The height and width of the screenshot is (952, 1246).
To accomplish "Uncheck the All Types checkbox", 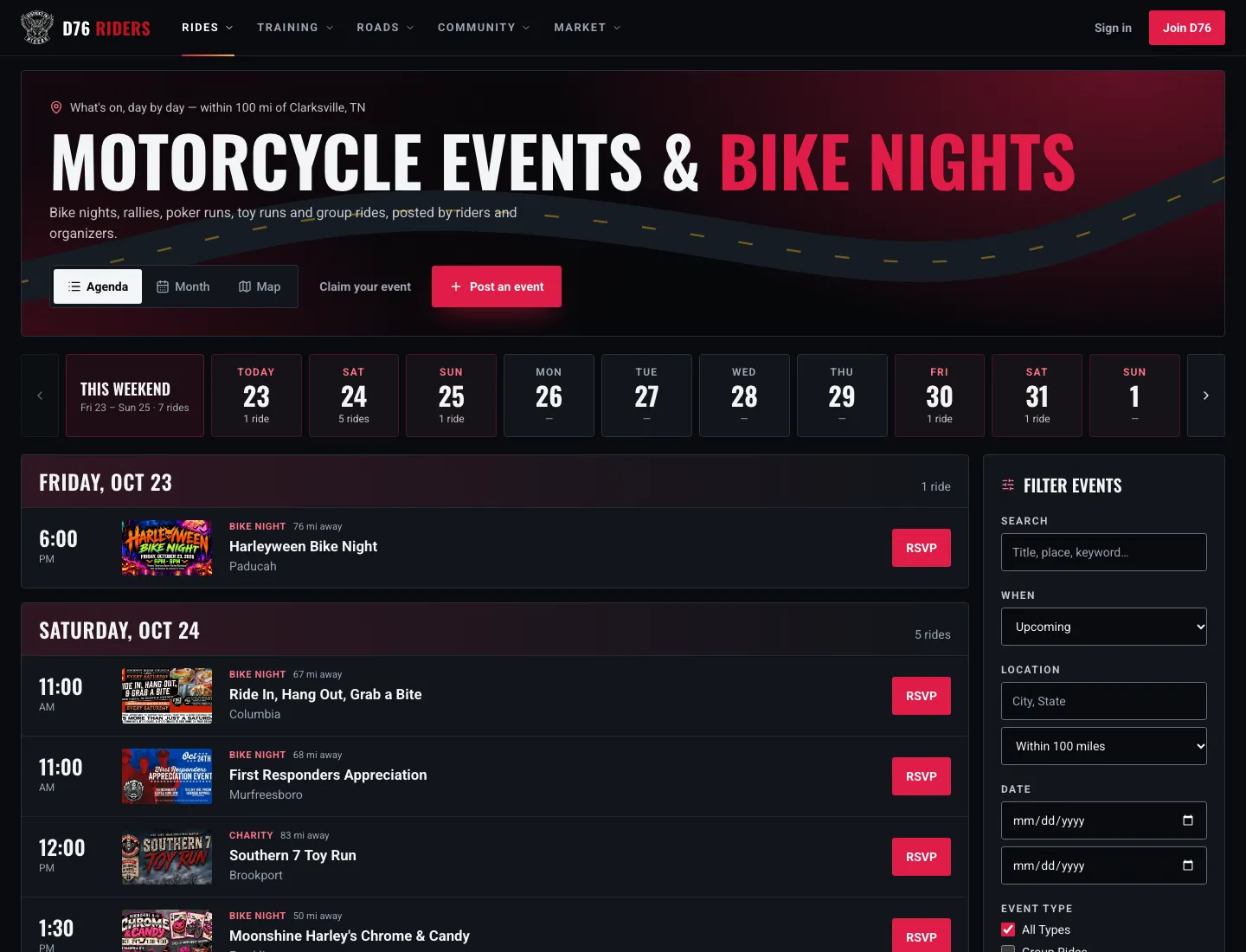I will pyautogui.click(x=1008, y=929).
